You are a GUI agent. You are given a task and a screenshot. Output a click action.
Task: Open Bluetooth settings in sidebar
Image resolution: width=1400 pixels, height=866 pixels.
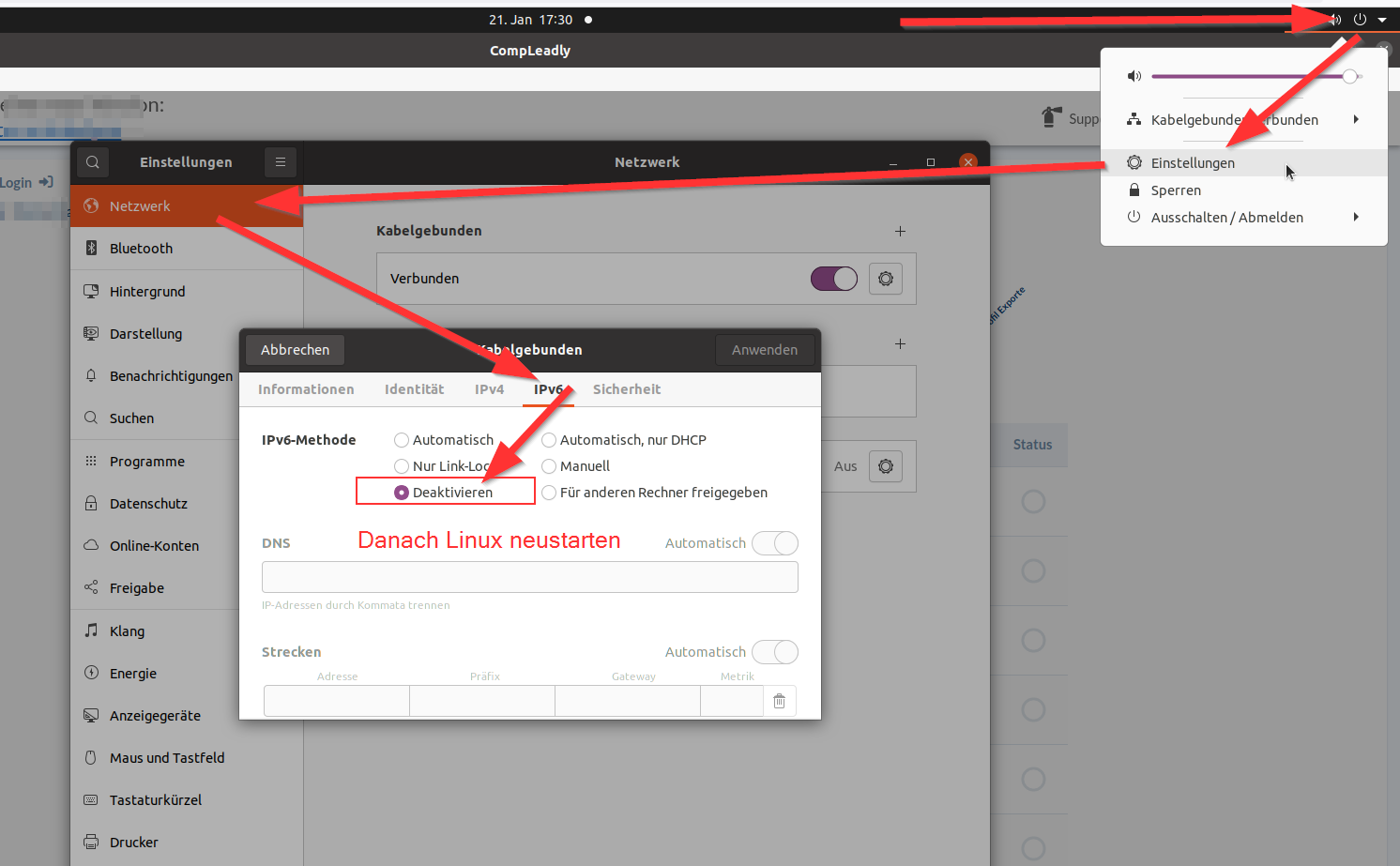[141, 249]
